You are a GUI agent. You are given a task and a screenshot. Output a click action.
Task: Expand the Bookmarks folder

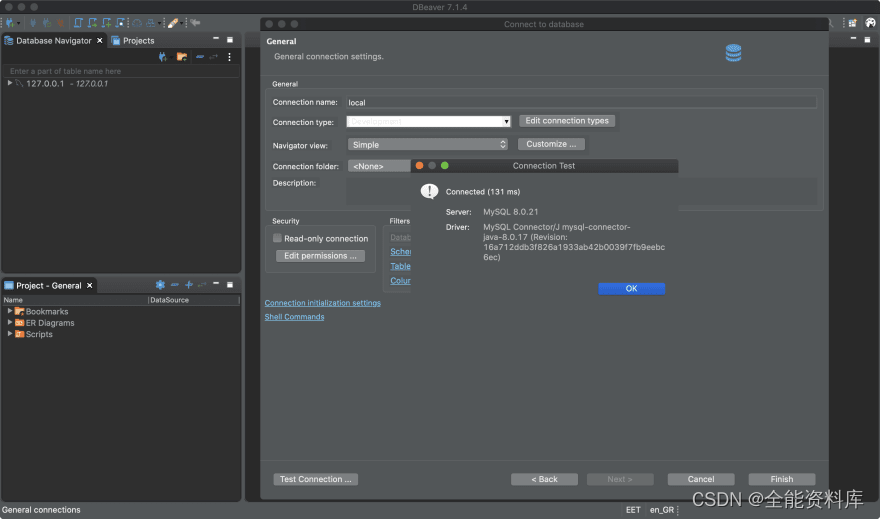[10, 311]
